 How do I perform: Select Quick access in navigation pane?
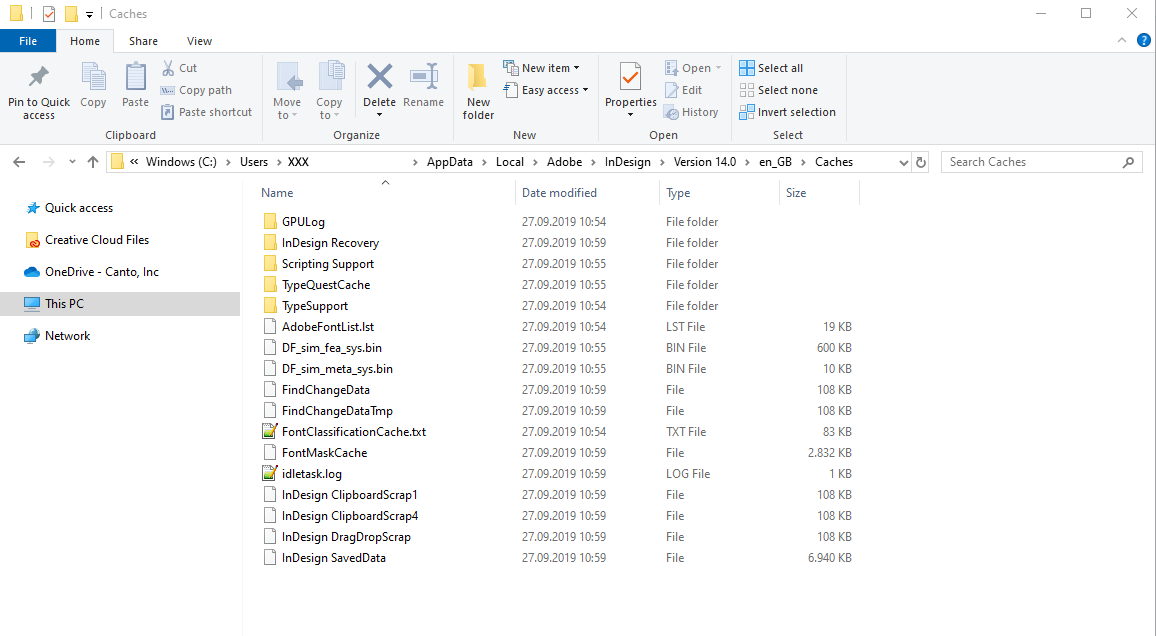(x=69, y=208)
